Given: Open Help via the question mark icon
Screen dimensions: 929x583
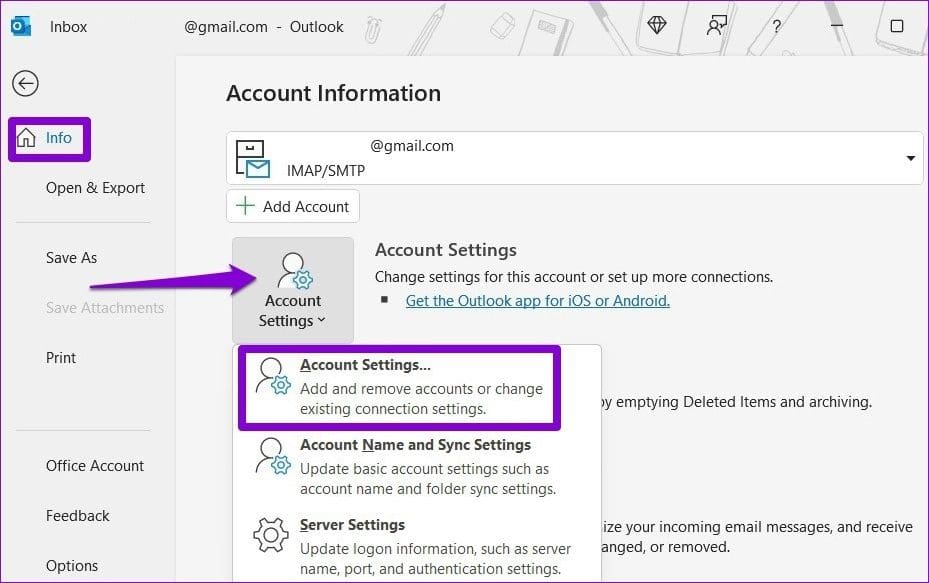Looking at the screenshot, I should coord(776,27).
